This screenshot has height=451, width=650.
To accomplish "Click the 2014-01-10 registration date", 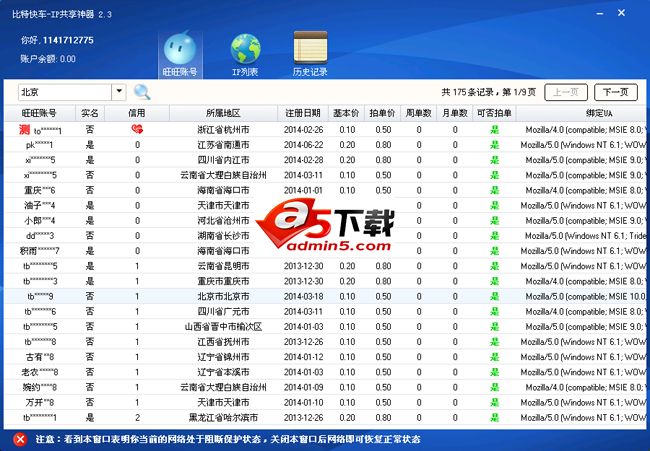I will (303, 403).
